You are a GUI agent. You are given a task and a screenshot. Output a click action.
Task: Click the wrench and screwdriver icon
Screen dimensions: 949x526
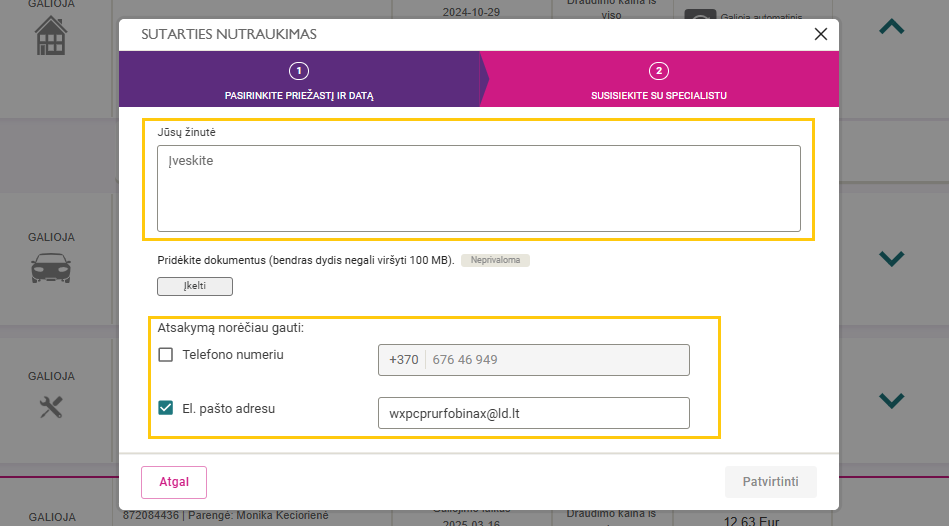(51, 407)
